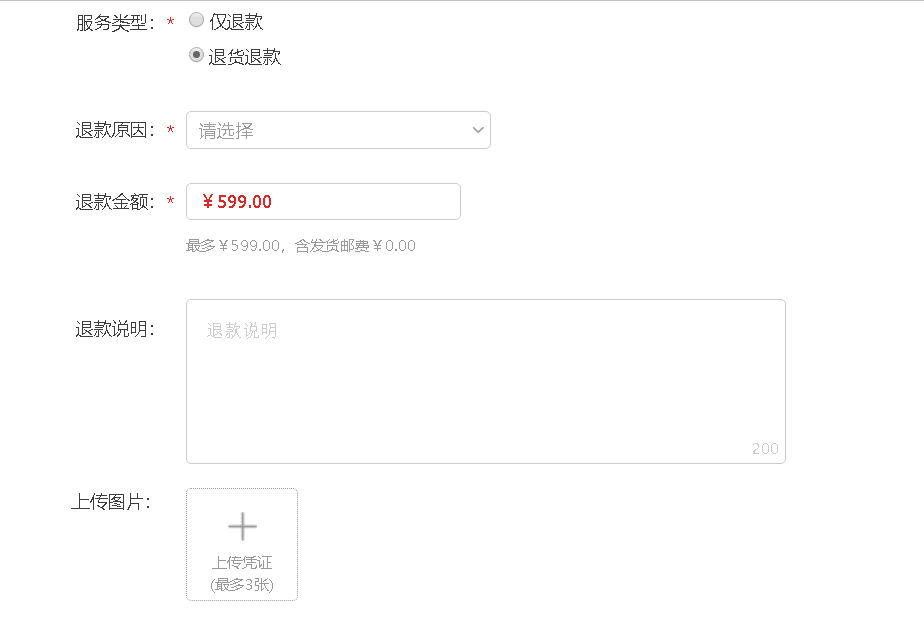Click the chevron on the refund reason selector
Image resolution: width=924 pixels, height=617 pixels.
click(477, 129)
